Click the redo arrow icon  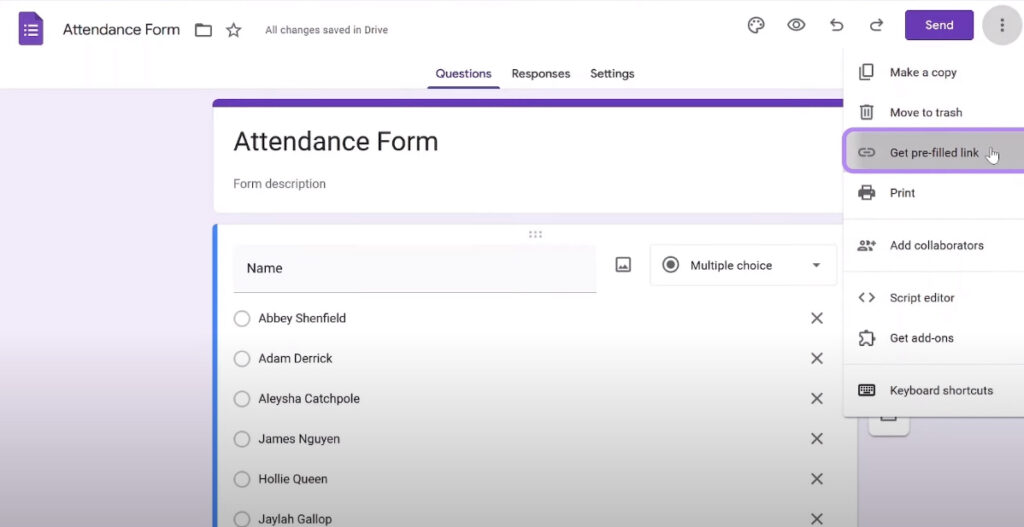coord(876,25)
